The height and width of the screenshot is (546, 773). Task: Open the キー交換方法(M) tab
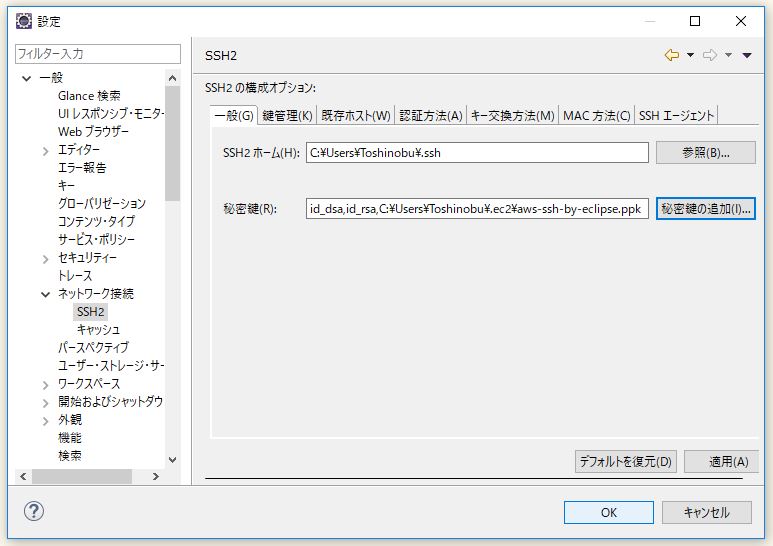point(513,116)
